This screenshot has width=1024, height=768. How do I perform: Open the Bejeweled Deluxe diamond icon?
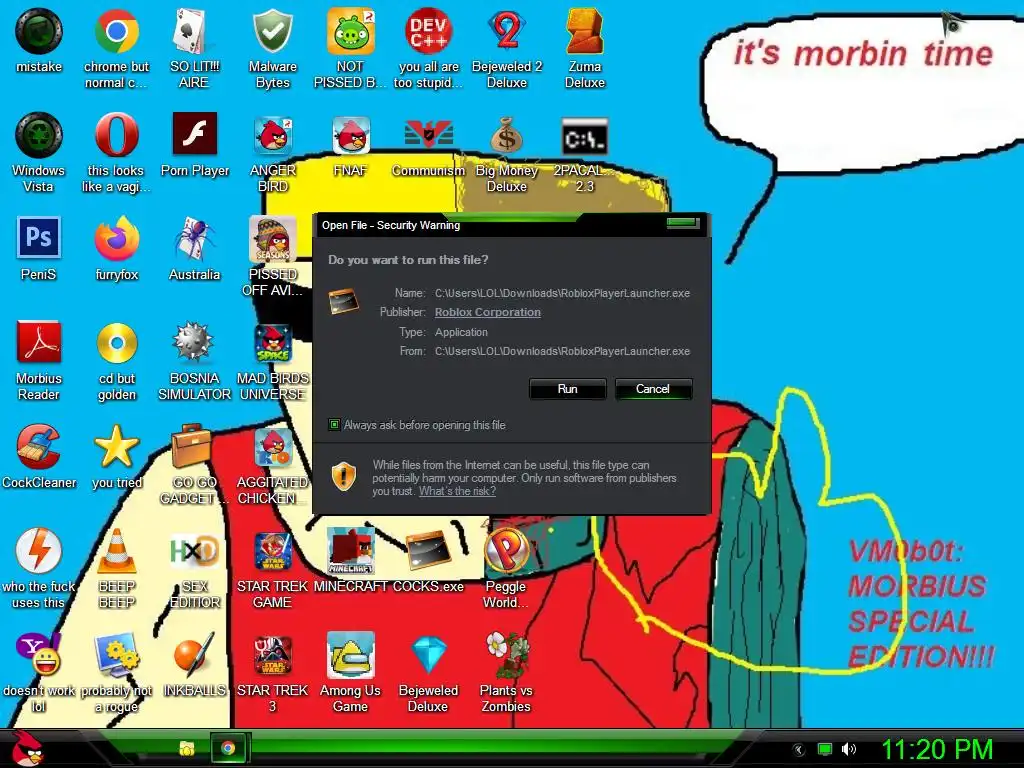(x=428, y=655)
